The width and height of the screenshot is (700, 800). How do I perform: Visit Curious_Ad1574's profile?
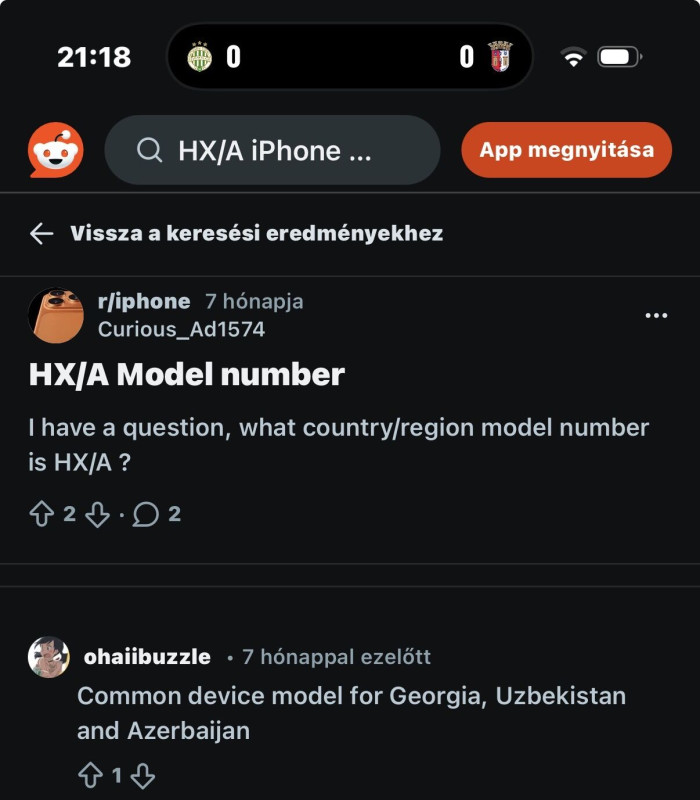[x=181, y=329]
